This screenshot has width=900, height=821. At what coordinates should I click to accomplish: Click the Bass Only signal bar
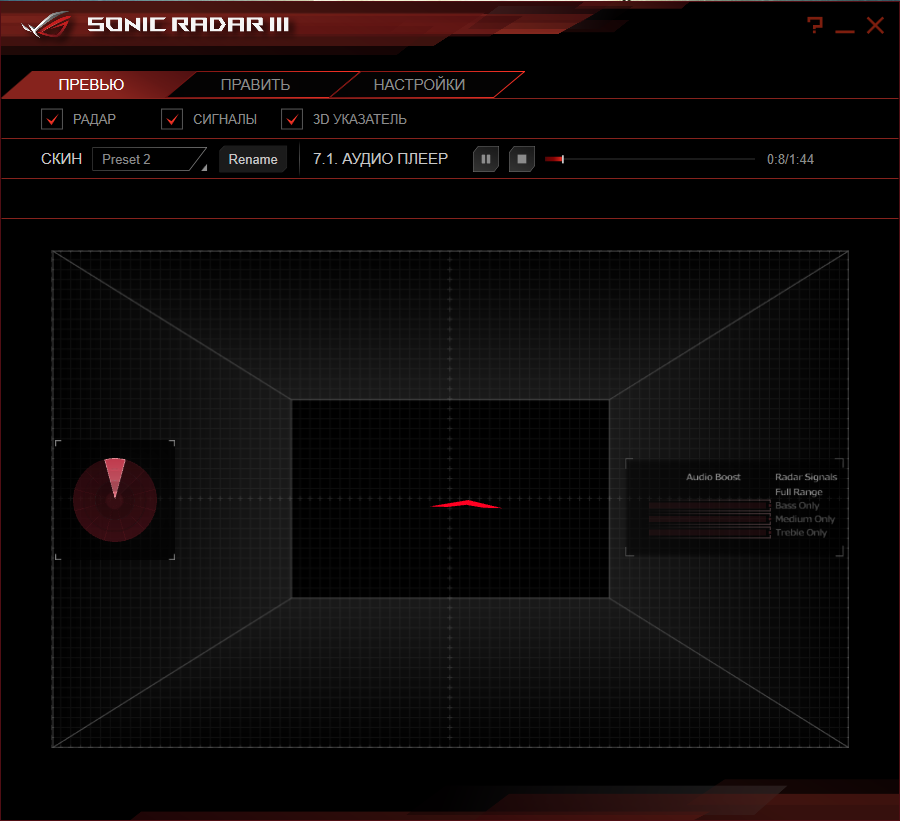pos(709,506)
